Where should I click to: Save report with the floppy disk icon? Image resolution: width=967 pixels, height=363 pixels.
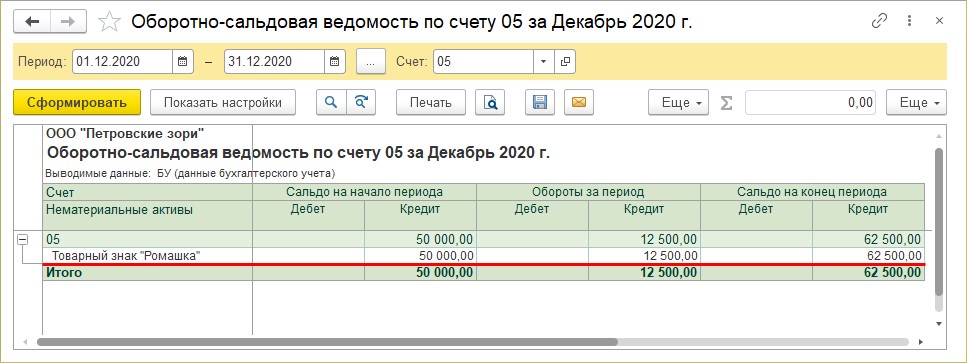coord(540,102)
